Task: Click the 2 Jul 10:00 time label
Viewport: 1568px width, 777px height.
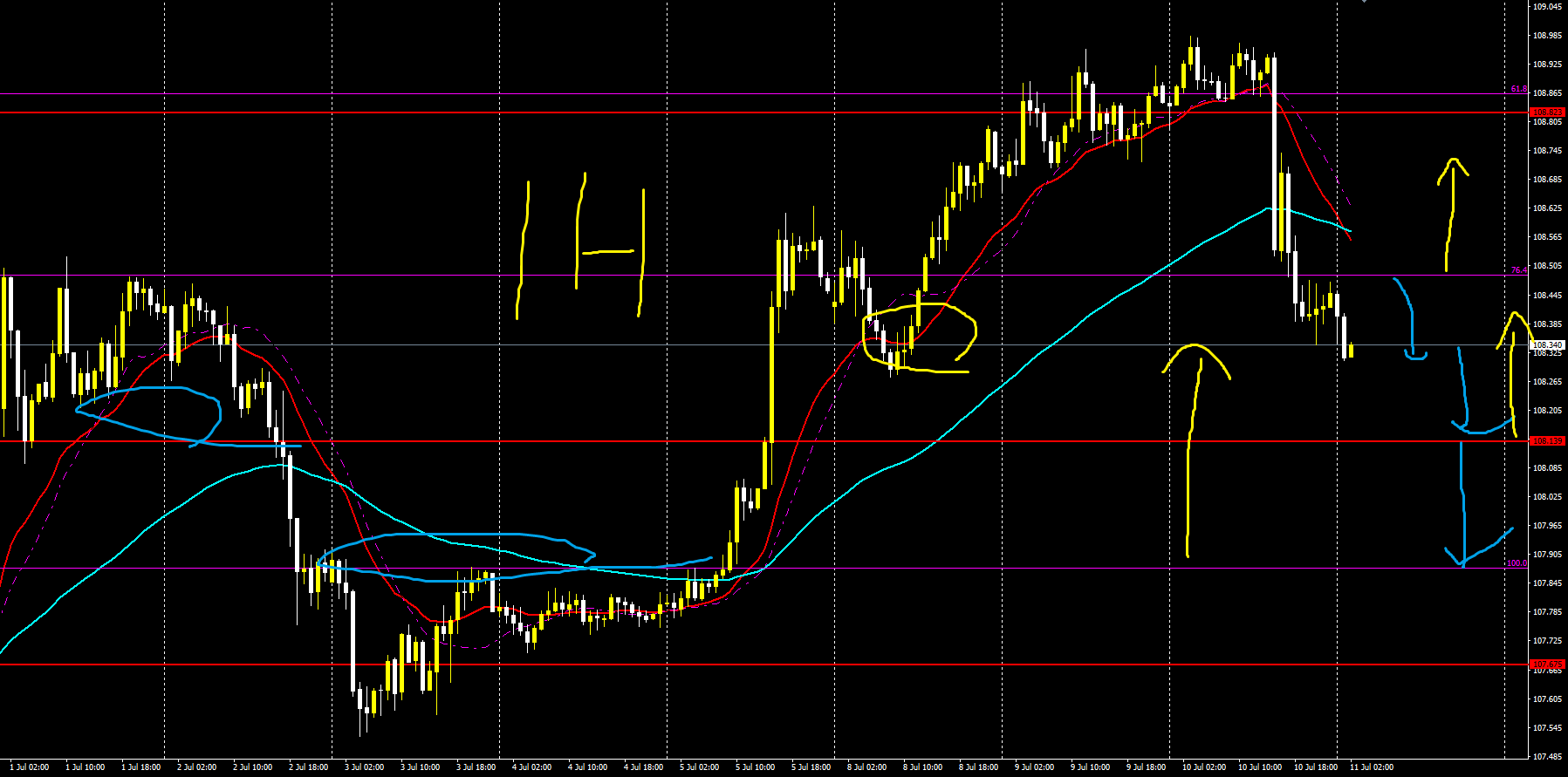Action: pos(253,767)
